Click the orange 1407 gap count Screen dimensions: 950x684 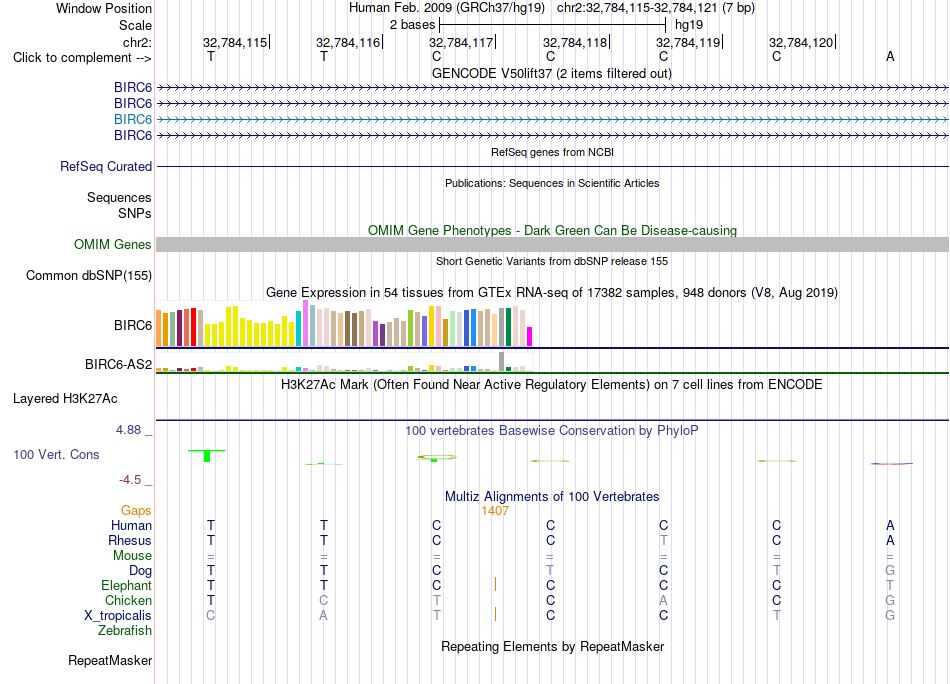(x=495, y=511)
